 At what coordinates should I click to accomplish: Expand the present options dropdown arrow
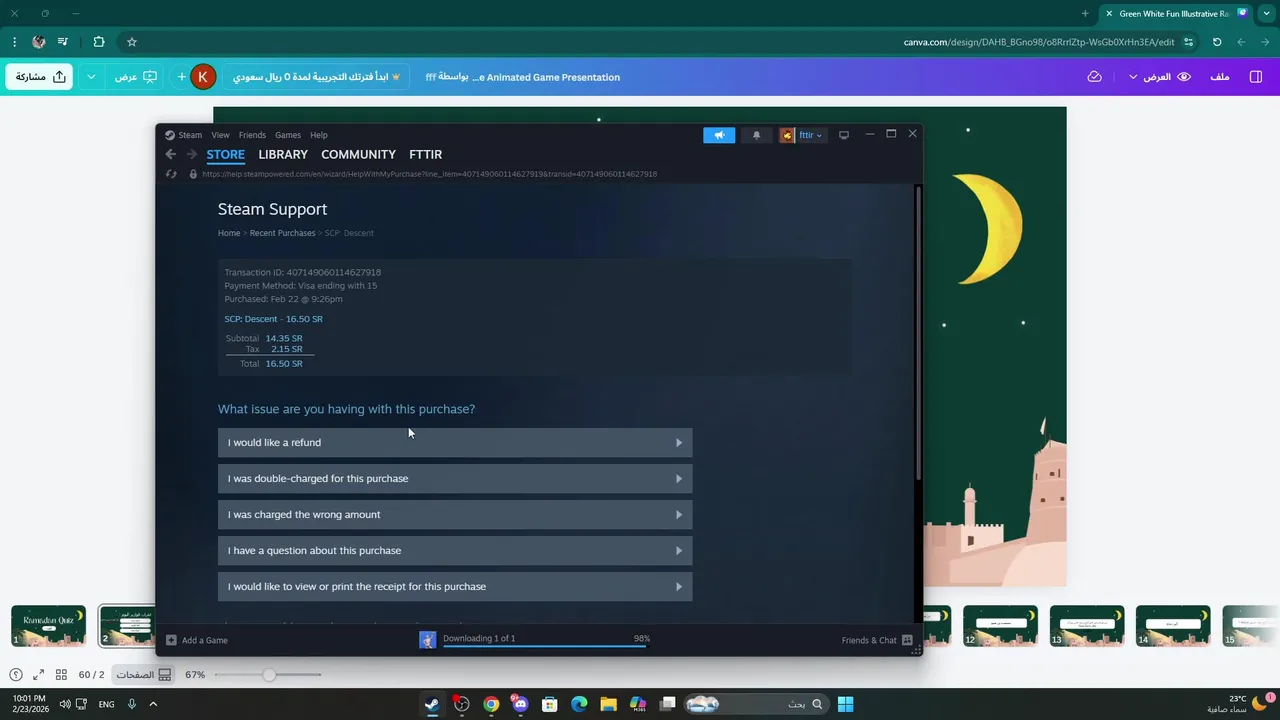point(91,77)
